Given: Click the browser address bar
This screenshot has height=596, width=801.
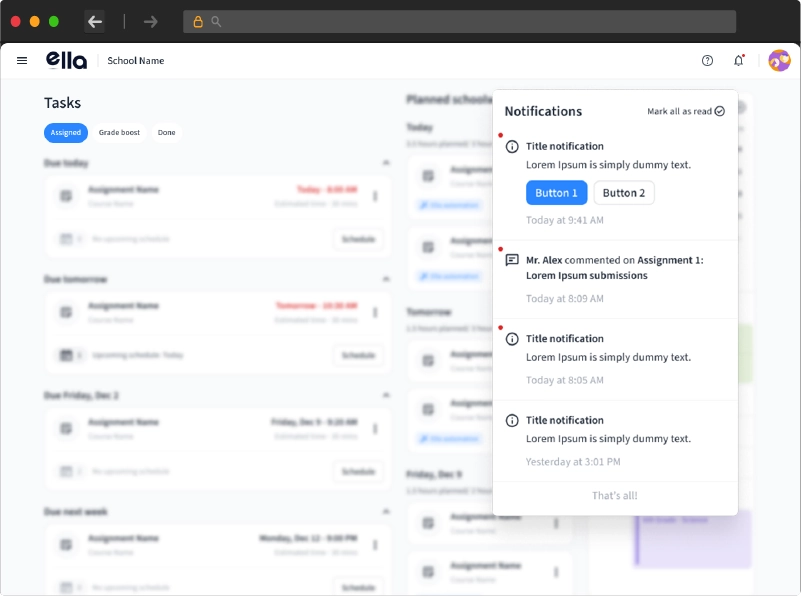Looking at the screenshot, I should coord(460,21).
